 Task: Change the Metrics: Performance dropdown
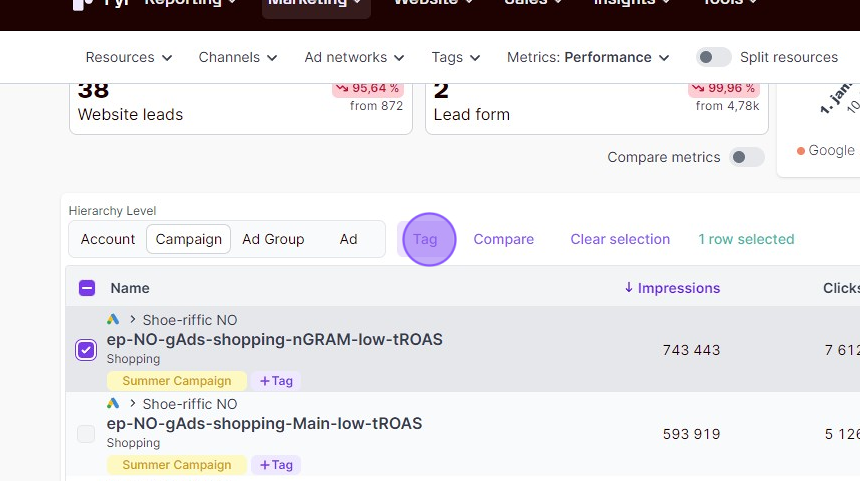[588, 57]
